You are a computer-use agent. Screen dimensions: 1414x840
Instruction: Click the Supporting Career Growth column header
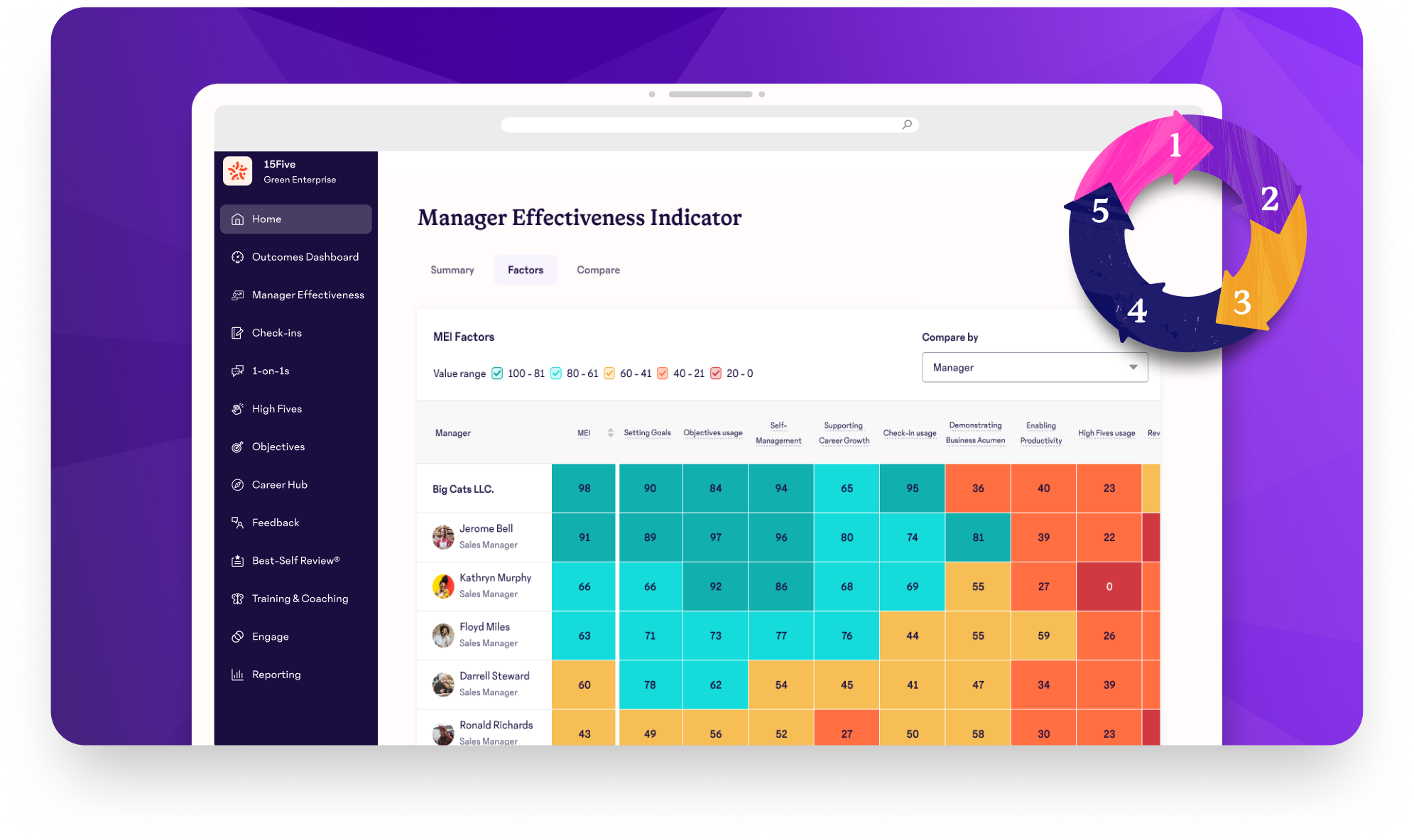point(844,433)
